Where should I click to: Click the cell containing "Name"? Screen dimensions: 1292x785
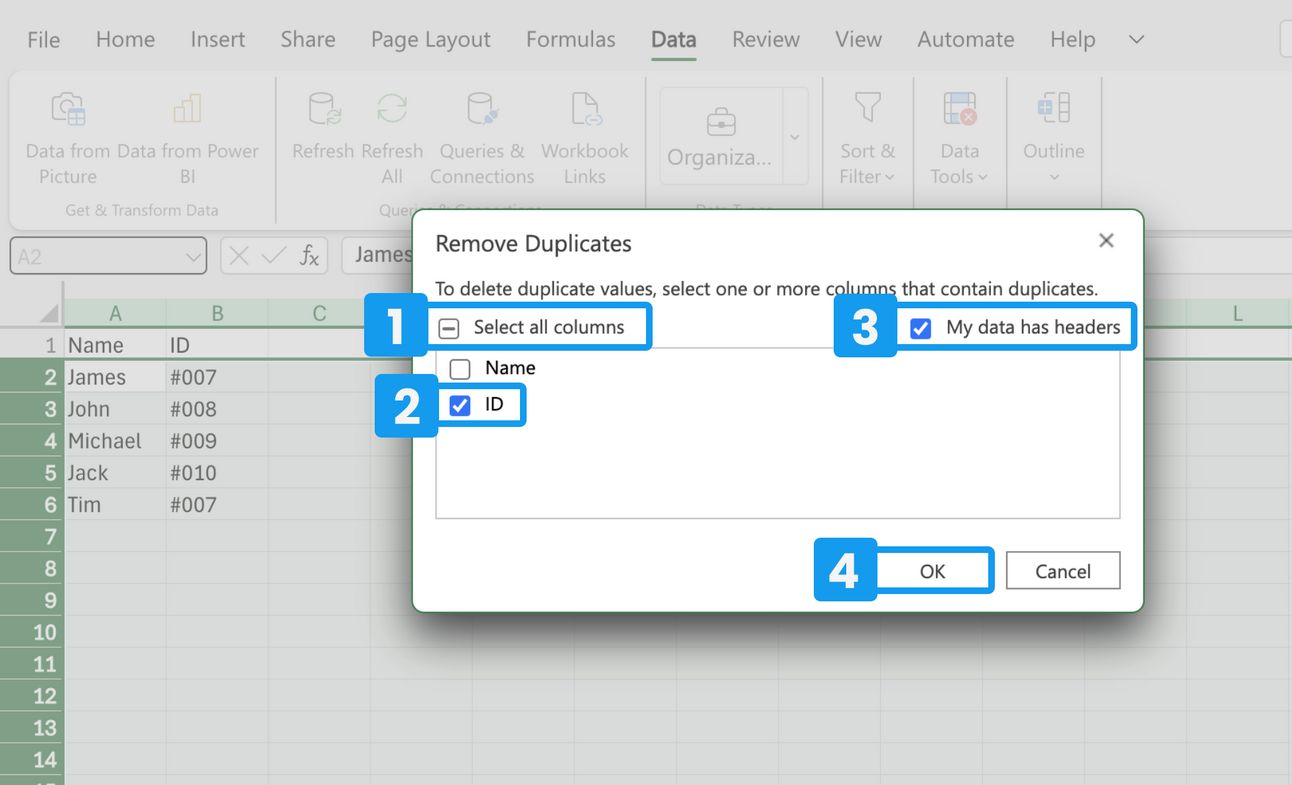(x=115, y=345)
